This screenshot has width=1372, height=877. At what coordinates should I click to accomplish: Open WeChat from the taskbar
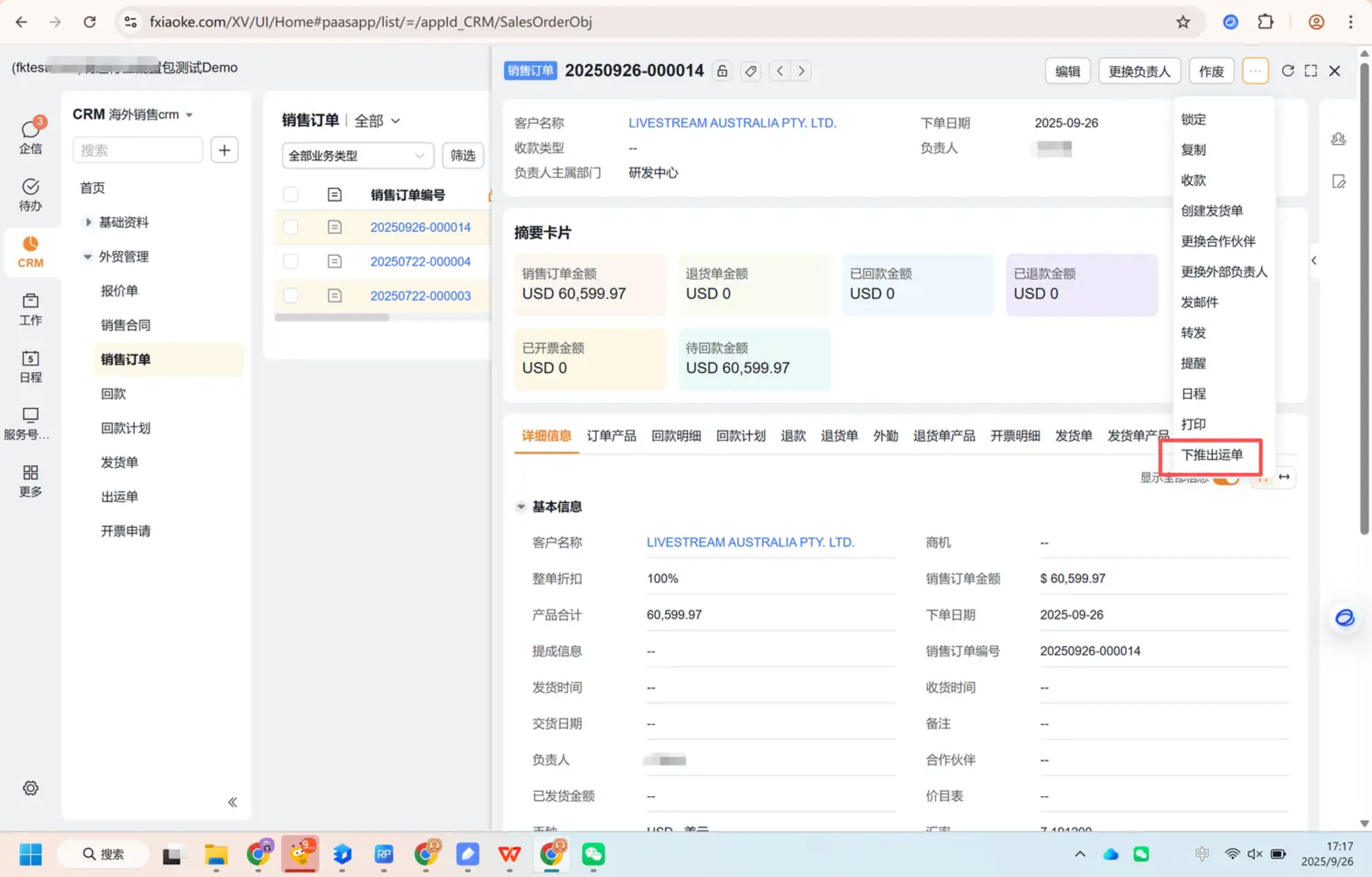pos(593,854)
